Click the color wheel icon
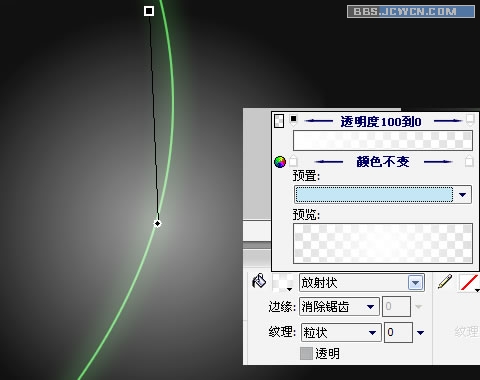The height and width of the screenshot is (380, 480). pyautogui.click(x=280, y=162)
